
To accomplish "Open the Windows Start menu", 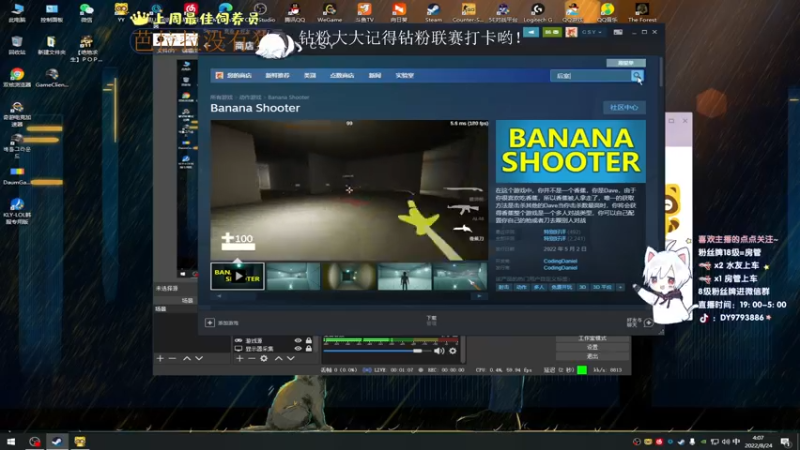I will click(11, 441).
